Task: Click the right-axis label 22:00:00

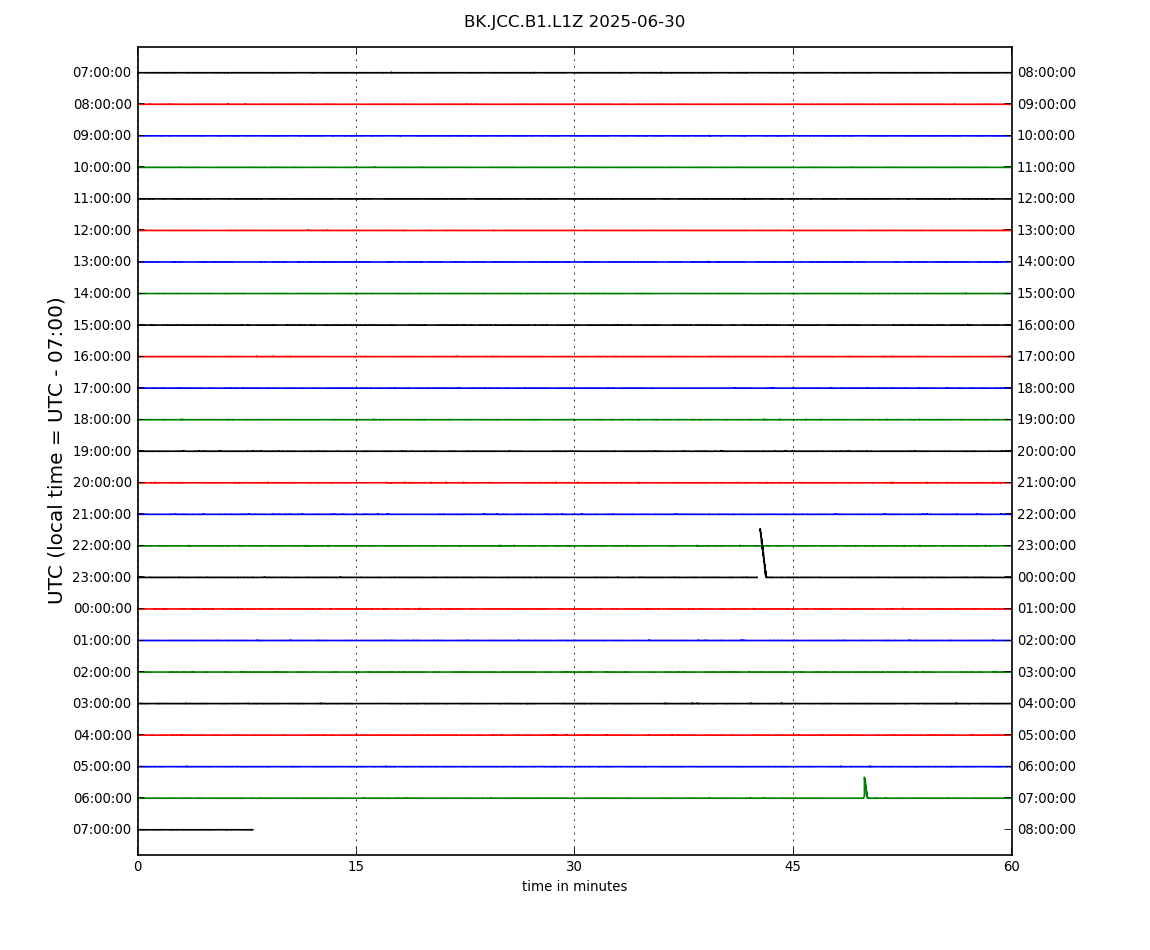Action: pyautogui.click(x=1047, y=514)
